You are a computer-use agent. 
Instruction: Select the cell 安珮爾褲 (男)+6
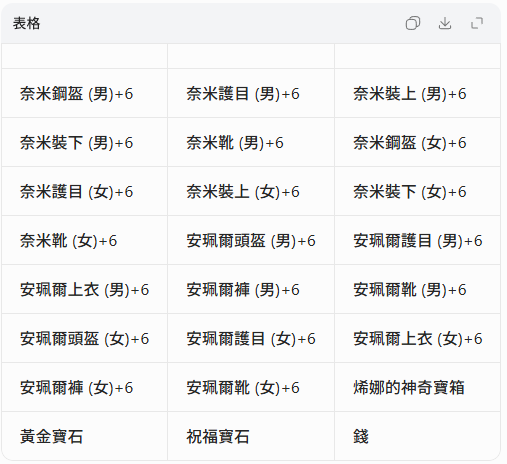click(251, 289)
